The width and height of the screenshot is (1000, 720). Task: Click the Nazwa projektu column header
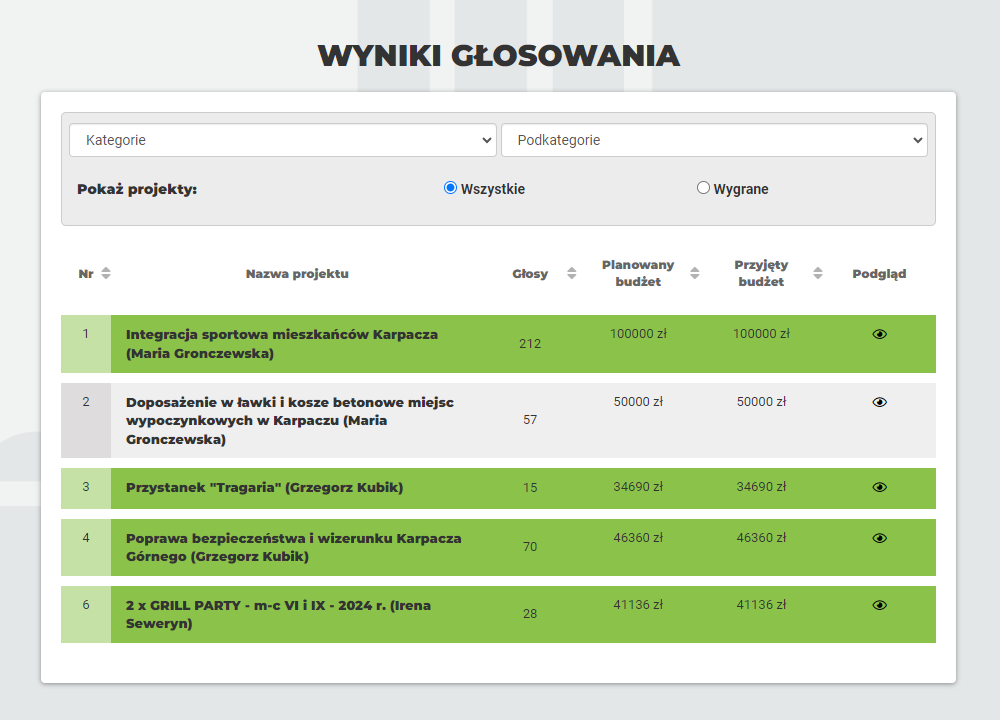(x=297, y=274)
